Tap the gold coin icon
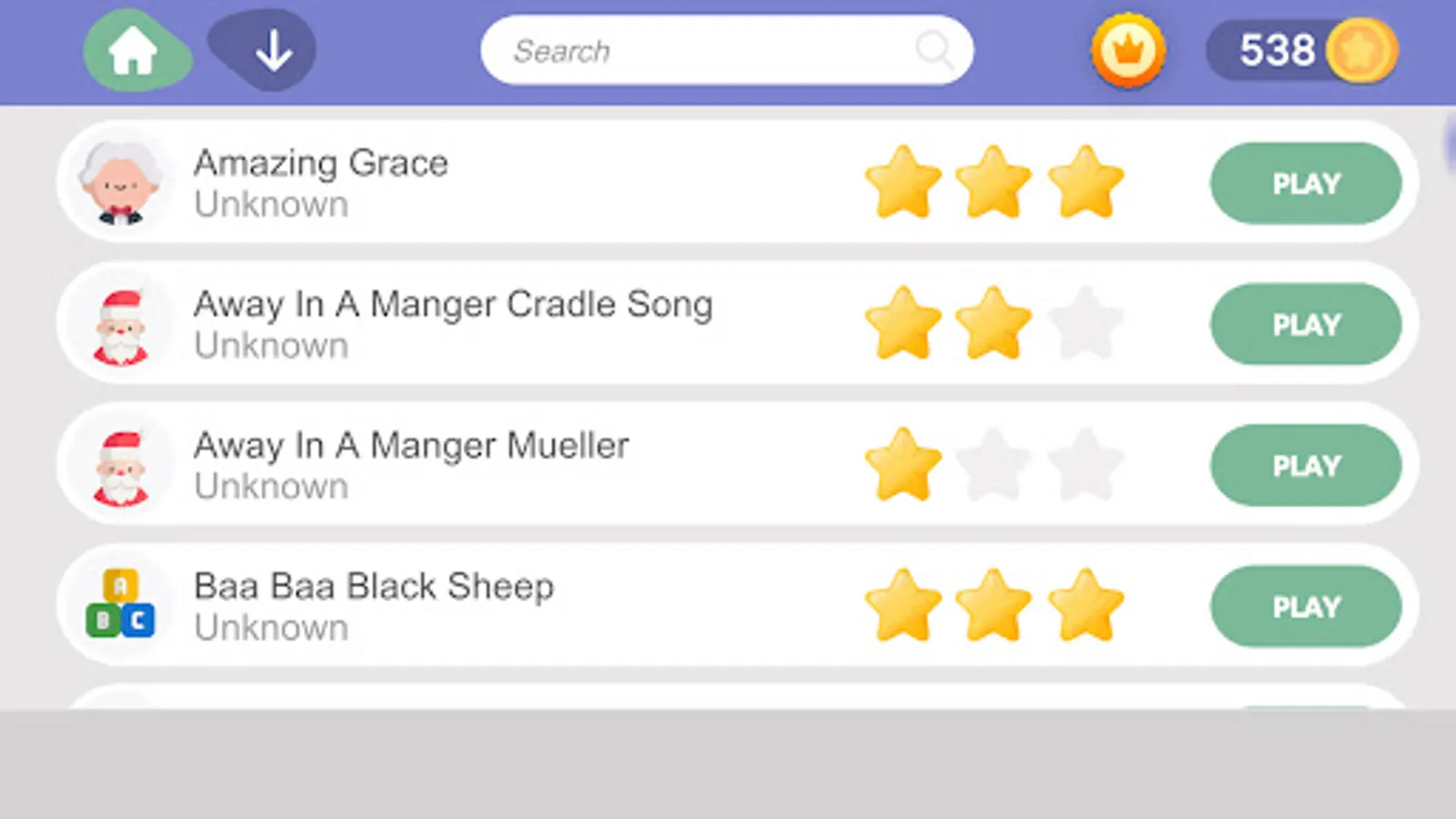Image resolution: width=1456 pixels, height=819 pixels. coord(1361,50)
